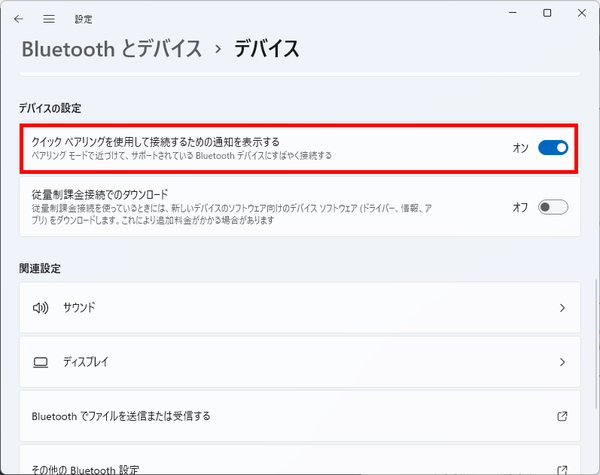Open the hamburger navigation menu
Image resolution: width=600 pixels, height=475 pixels.
pyautogui.click(x=49, y=19)
